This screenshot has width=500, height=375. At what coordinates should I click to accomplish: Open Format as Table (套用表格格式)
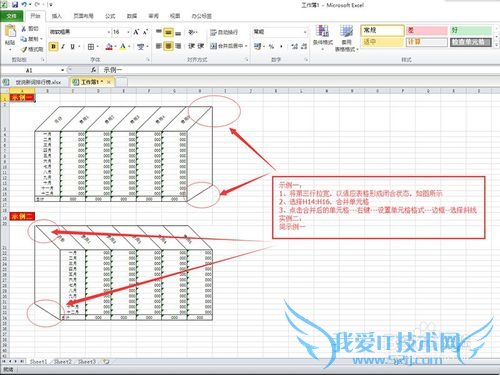point(347,38)
